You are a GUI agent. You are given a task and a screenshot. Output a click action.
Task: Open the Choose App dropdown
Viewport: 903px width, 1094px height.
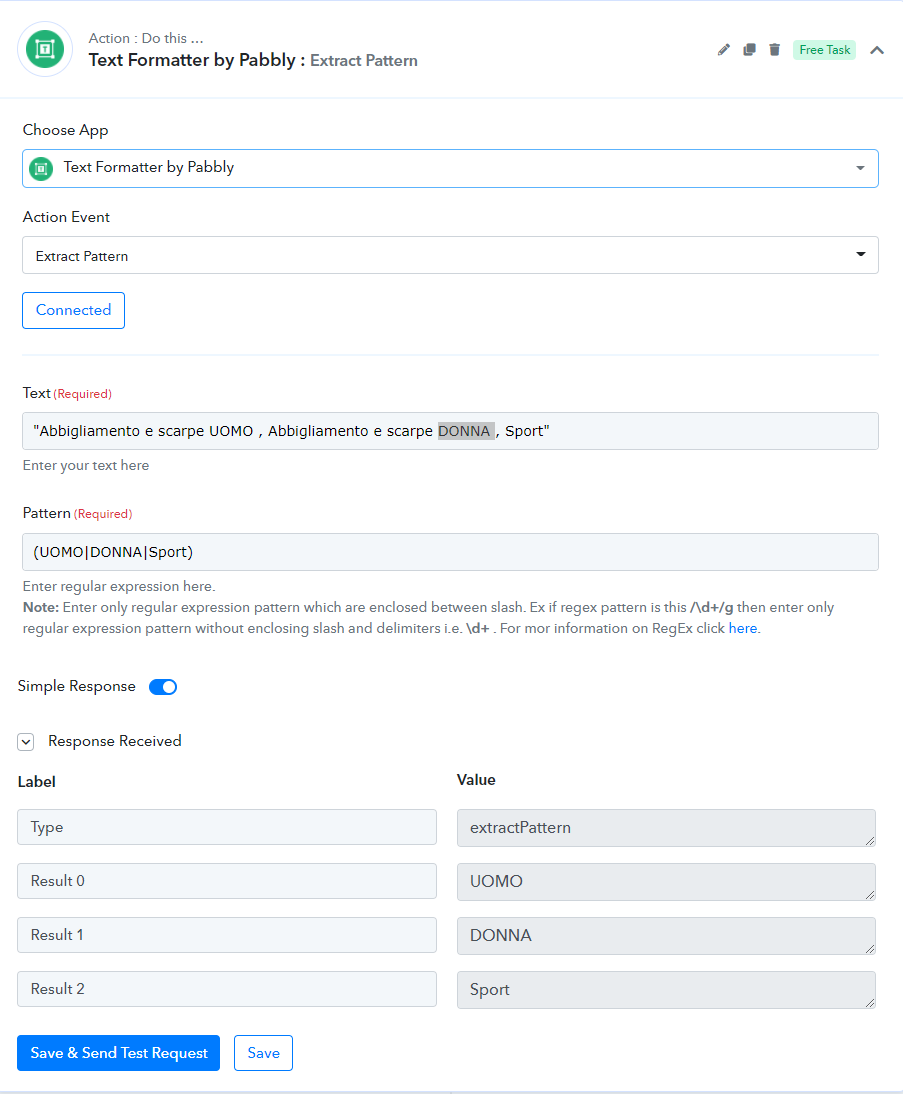(450, 168)
